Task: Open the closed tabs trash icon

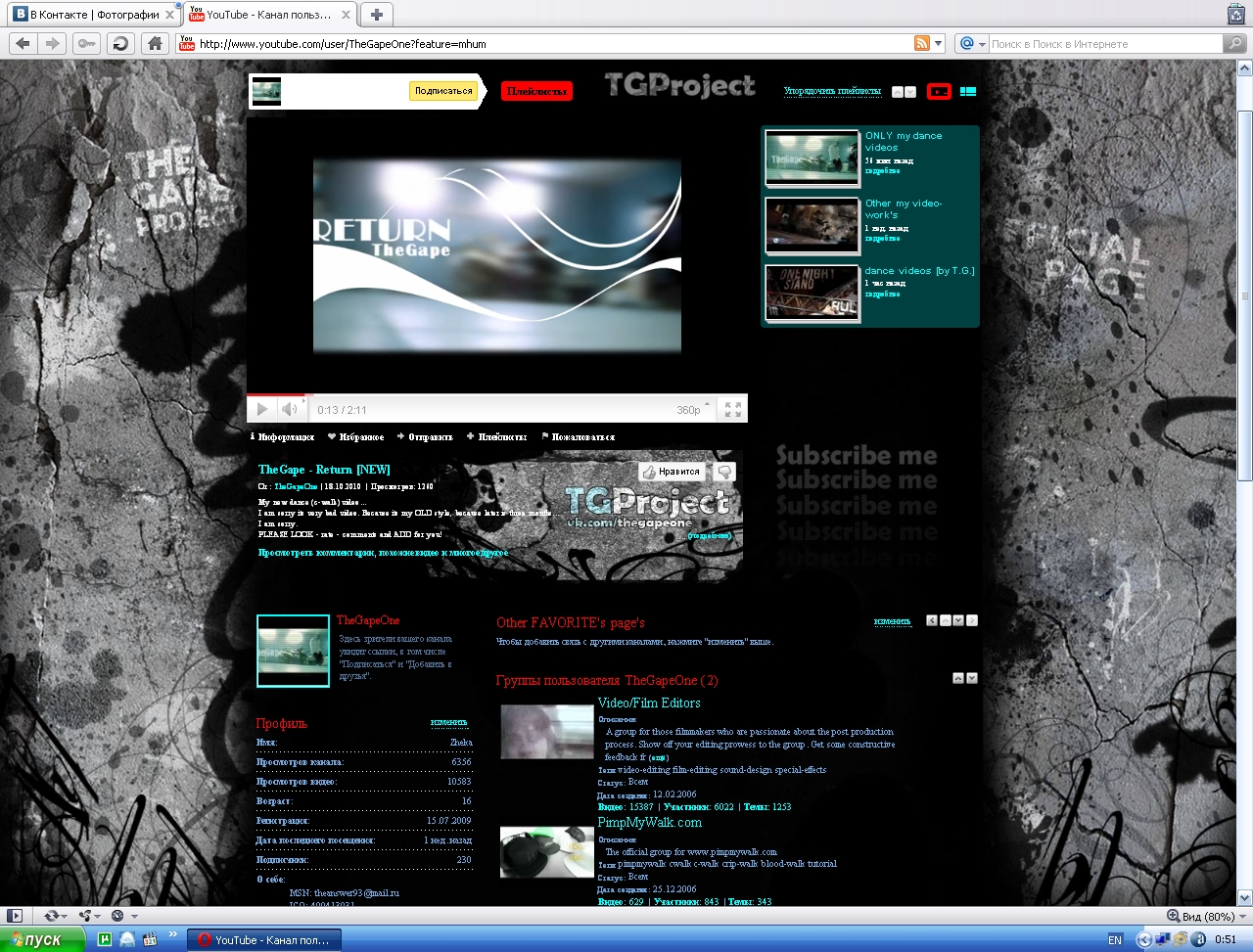Action: click(x=1236, y=14)
